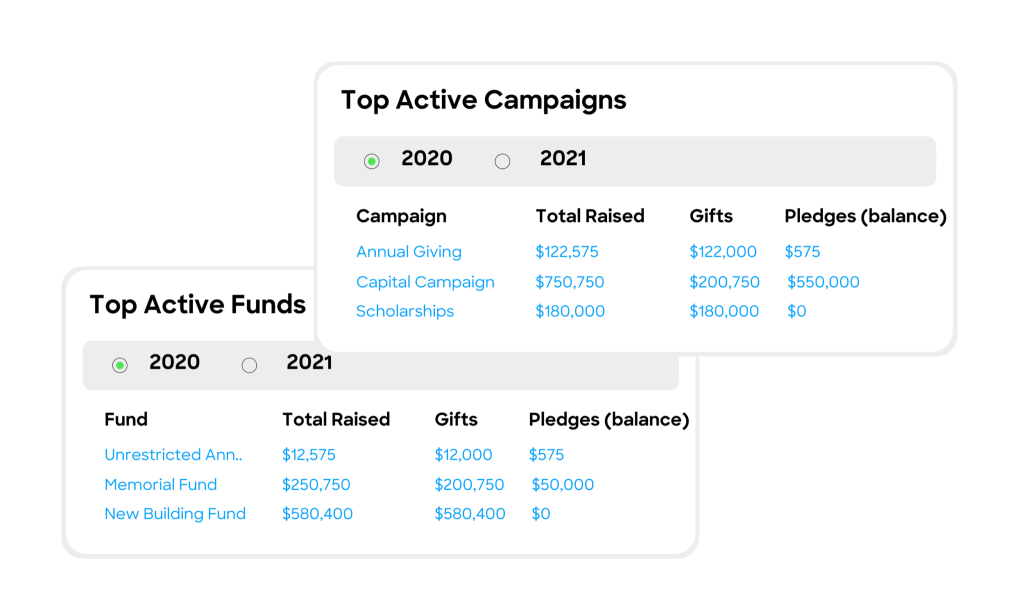Open the Capital Campaign link
The width and height of the screenshot is (1024, 615).
coord(425,282)
